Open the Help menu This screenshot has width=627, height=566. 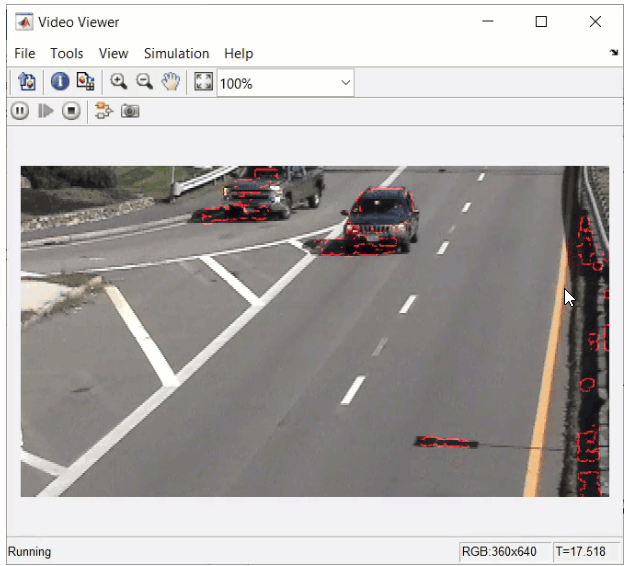point(238,54)
